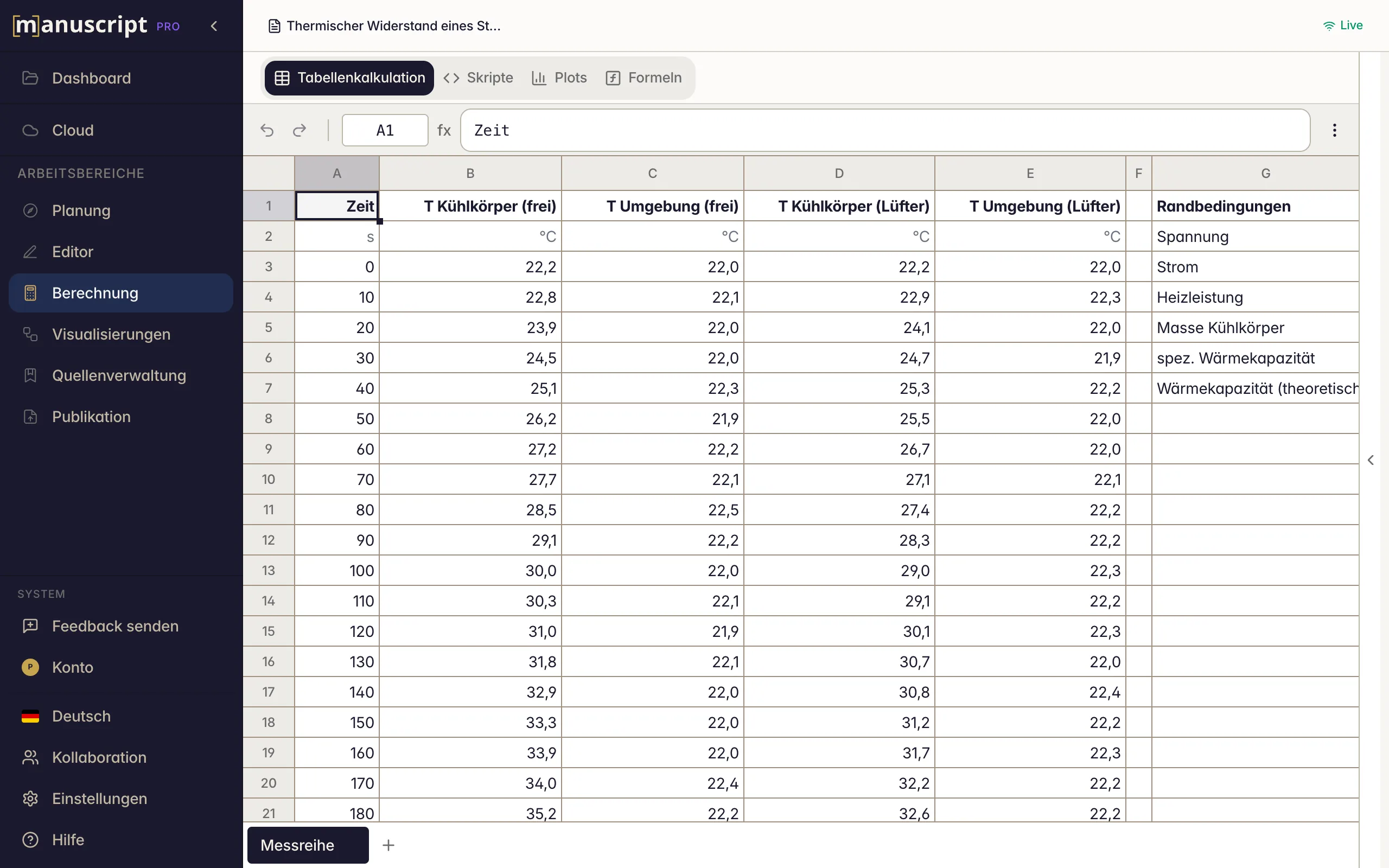Select column D header

tap(839, 174)
